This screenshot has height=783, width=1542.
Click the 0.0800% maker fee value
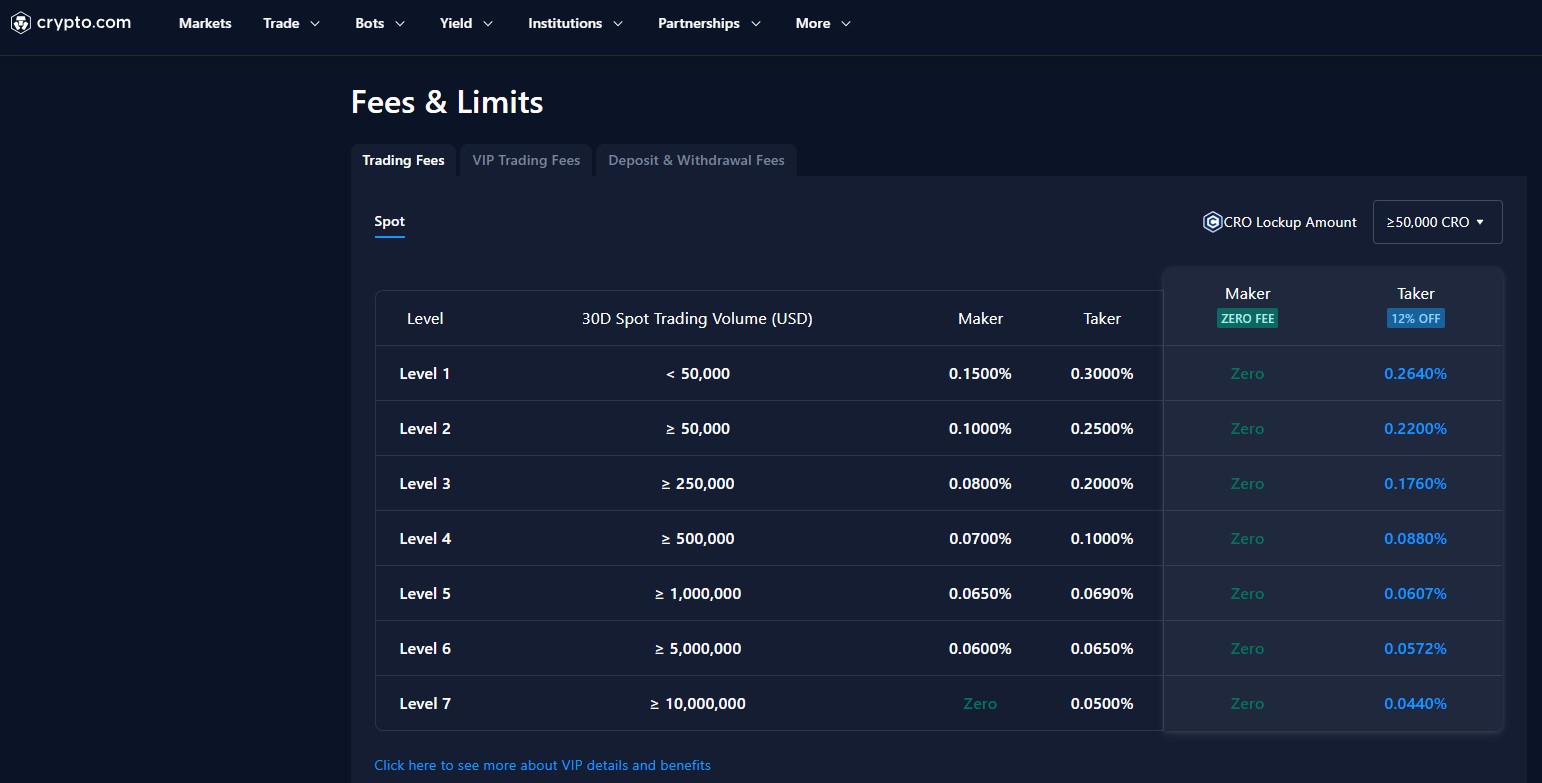click(980, 484)
